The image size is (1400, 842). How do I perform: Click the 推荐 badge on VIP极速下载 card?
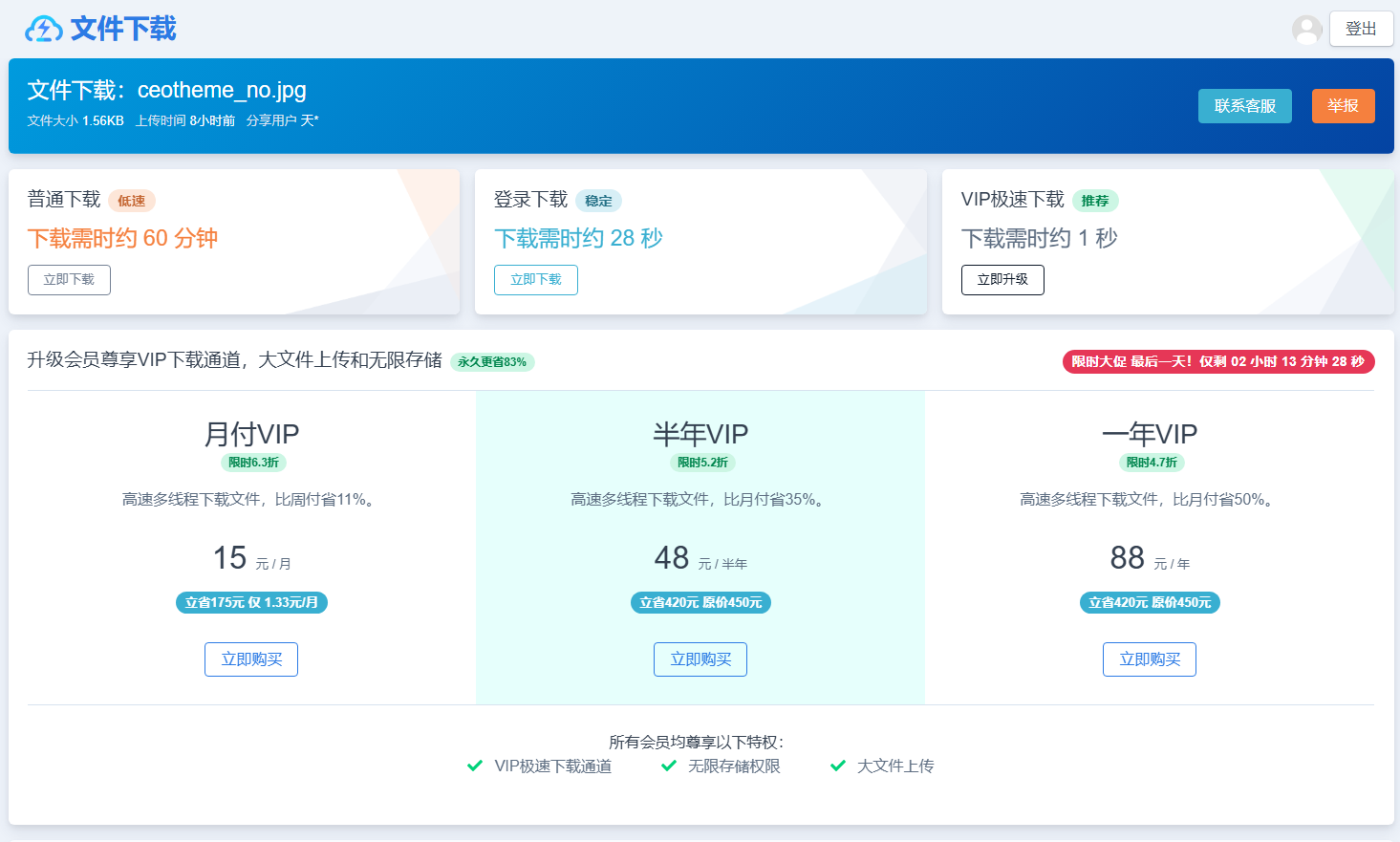1095,201
